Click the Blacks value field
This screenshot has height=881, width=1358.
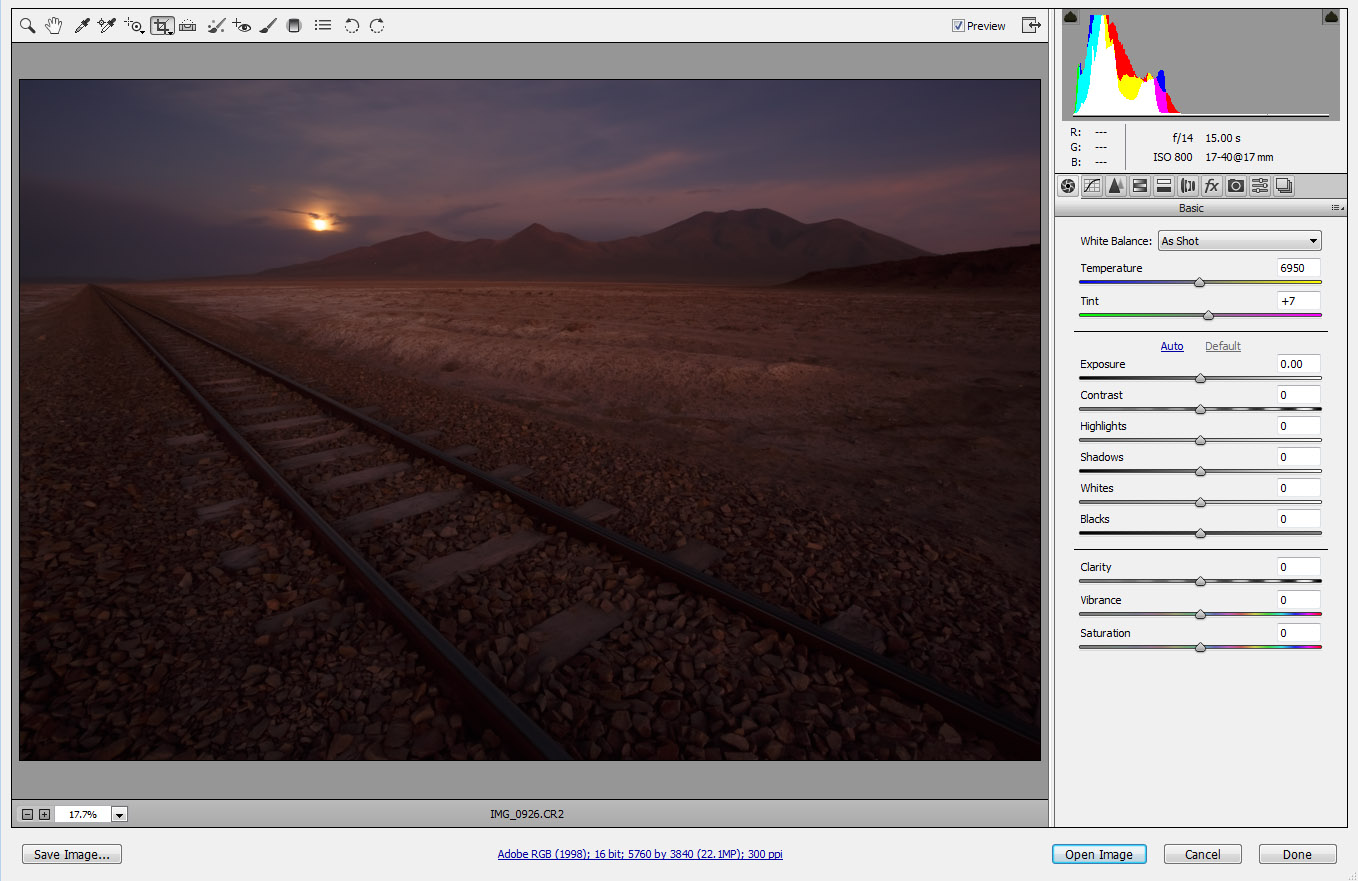(1298, 519)
